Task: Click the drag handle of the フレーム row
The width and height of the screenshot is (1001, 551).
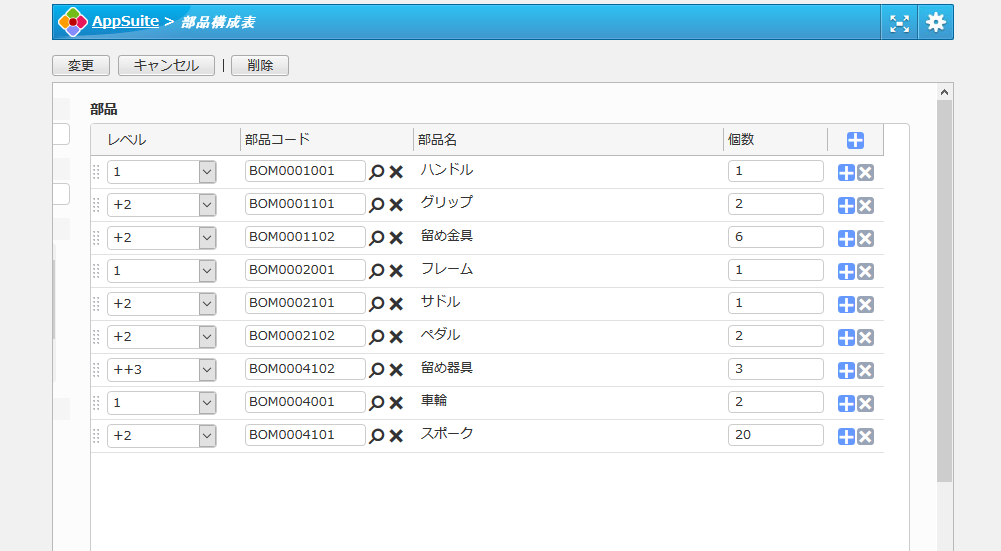Action: 97,271
